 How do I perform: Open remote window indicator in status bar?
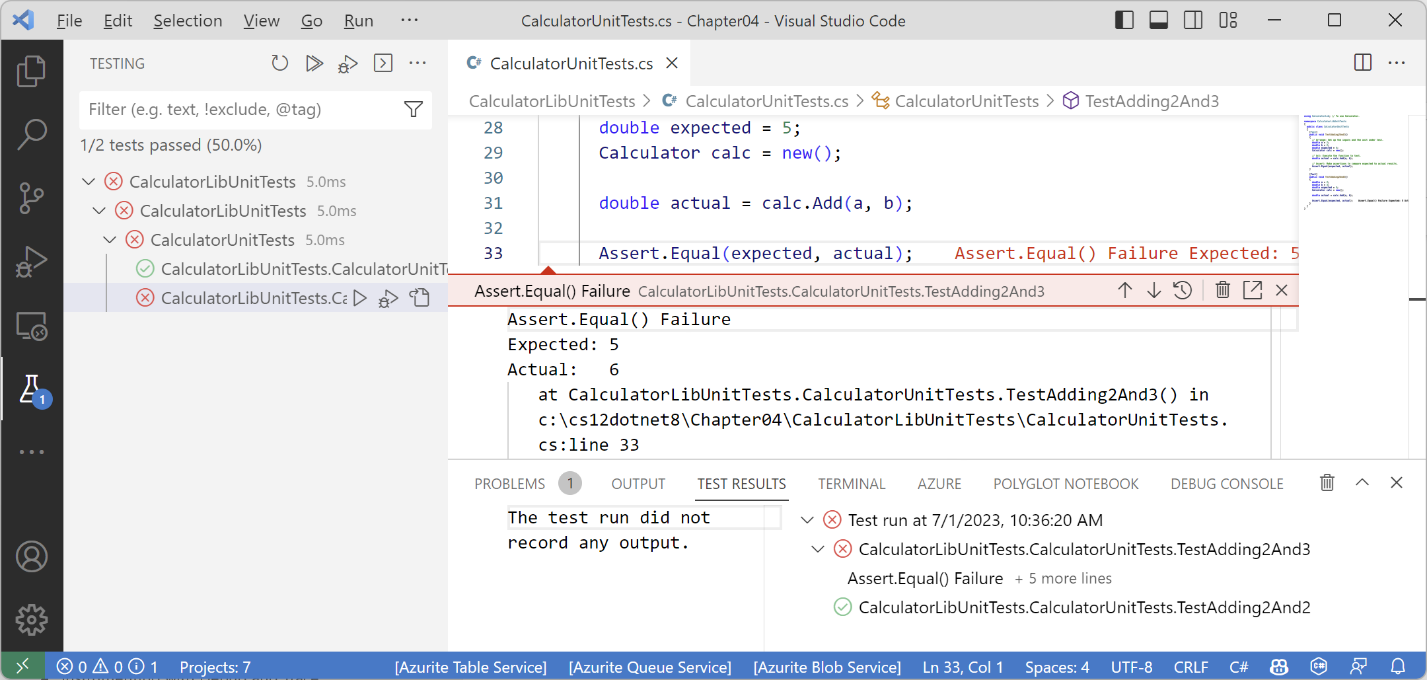tap(23, 666)
